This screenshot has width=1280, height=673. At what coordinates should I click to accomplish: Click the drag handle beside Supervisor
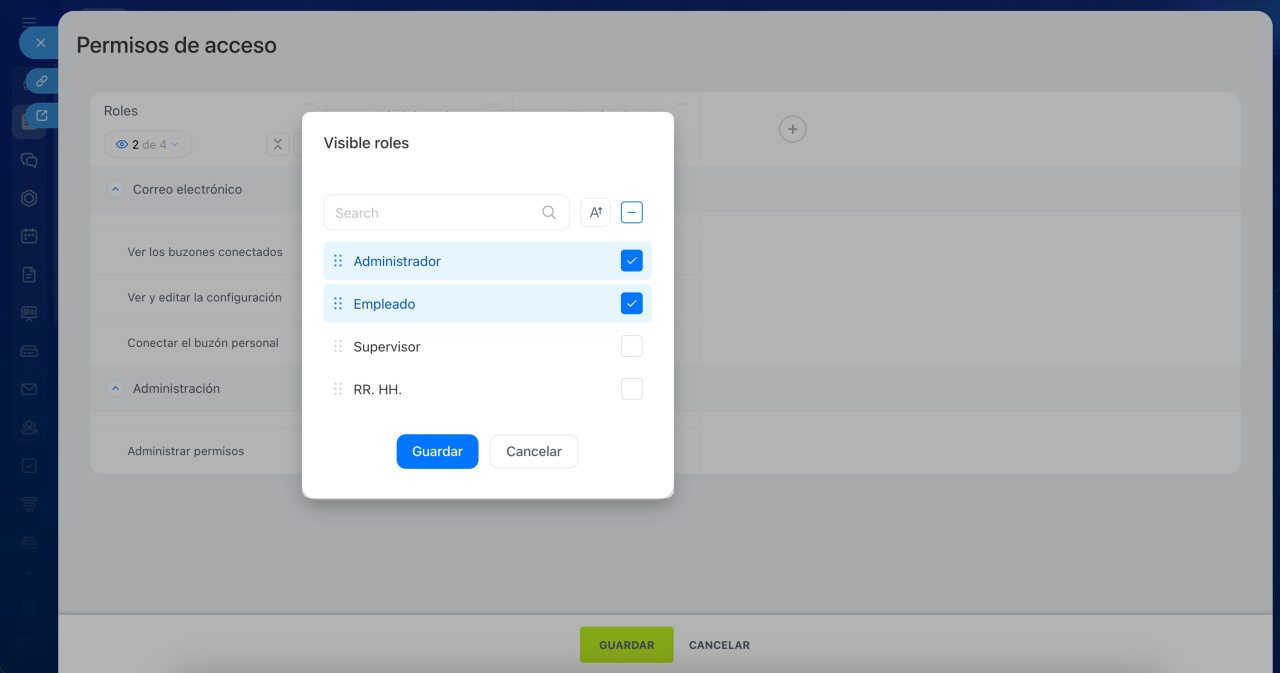pos(338,347)
